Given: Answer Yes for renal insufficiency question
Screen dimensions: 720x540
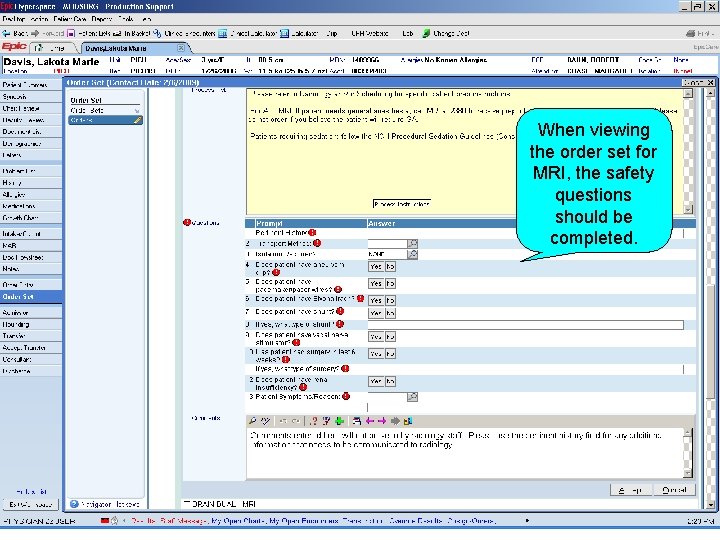Looking at the screenshot, I should click(376, 381).
